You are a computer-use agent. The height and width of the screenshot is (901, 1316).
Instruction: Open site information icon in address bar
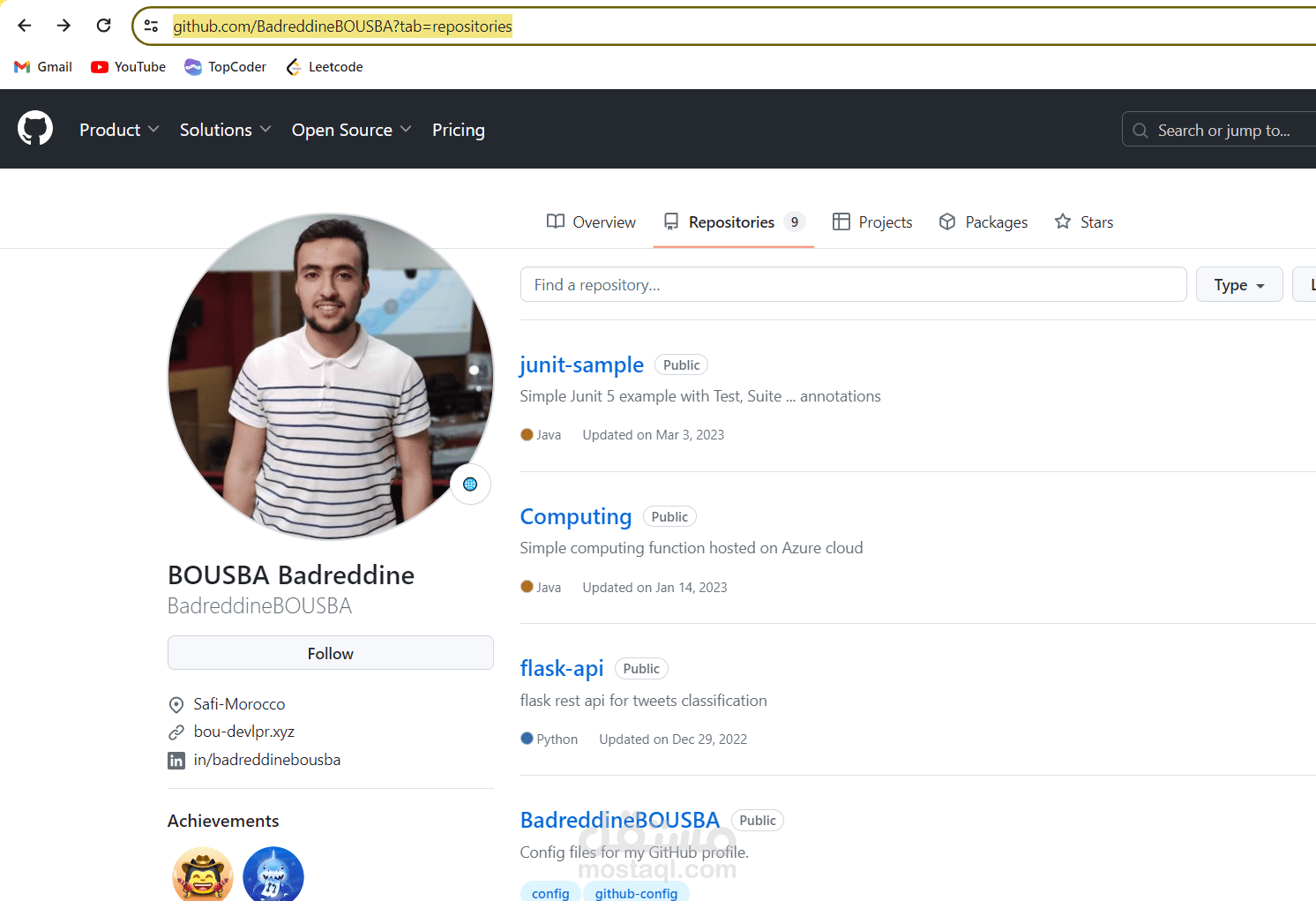[152, 26]
